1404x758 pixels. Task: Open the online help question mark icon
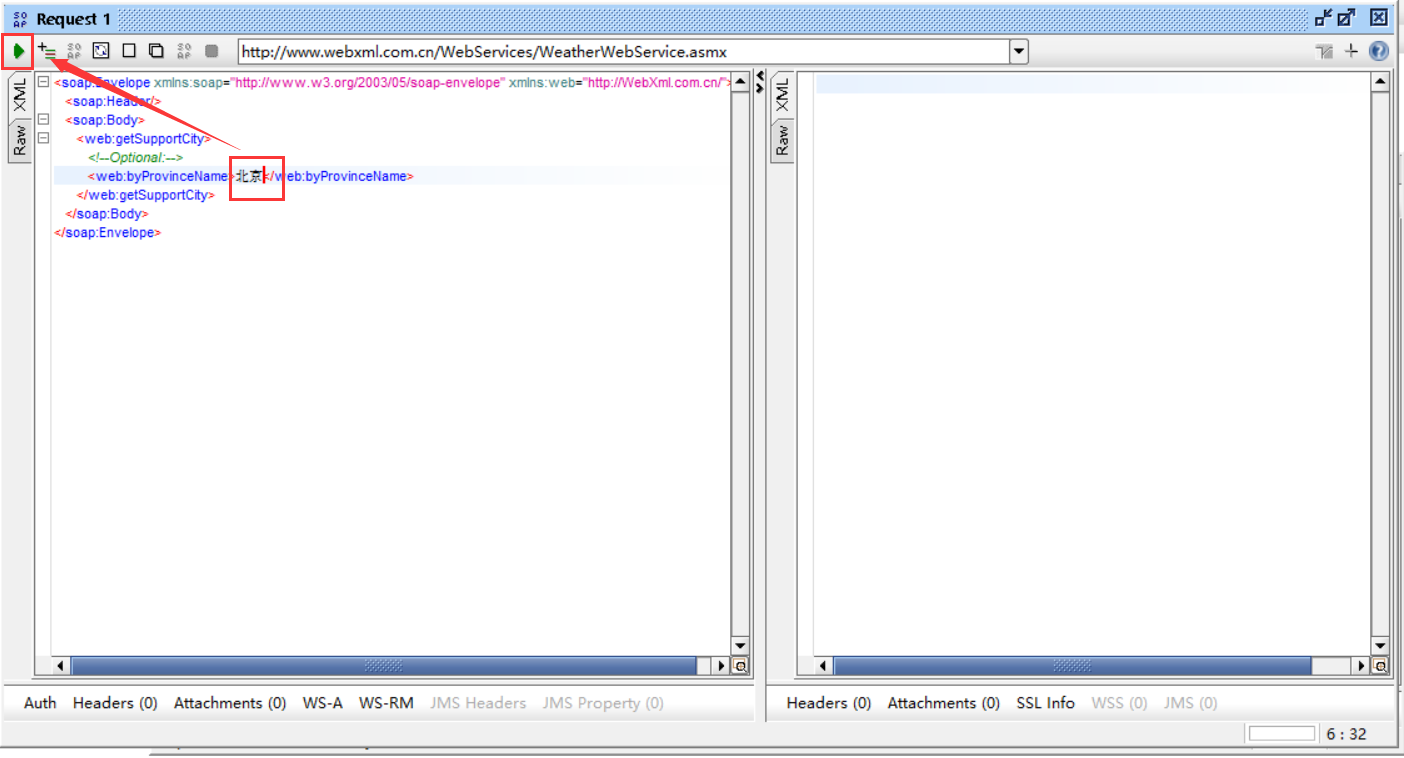[x=1379, y=51]
